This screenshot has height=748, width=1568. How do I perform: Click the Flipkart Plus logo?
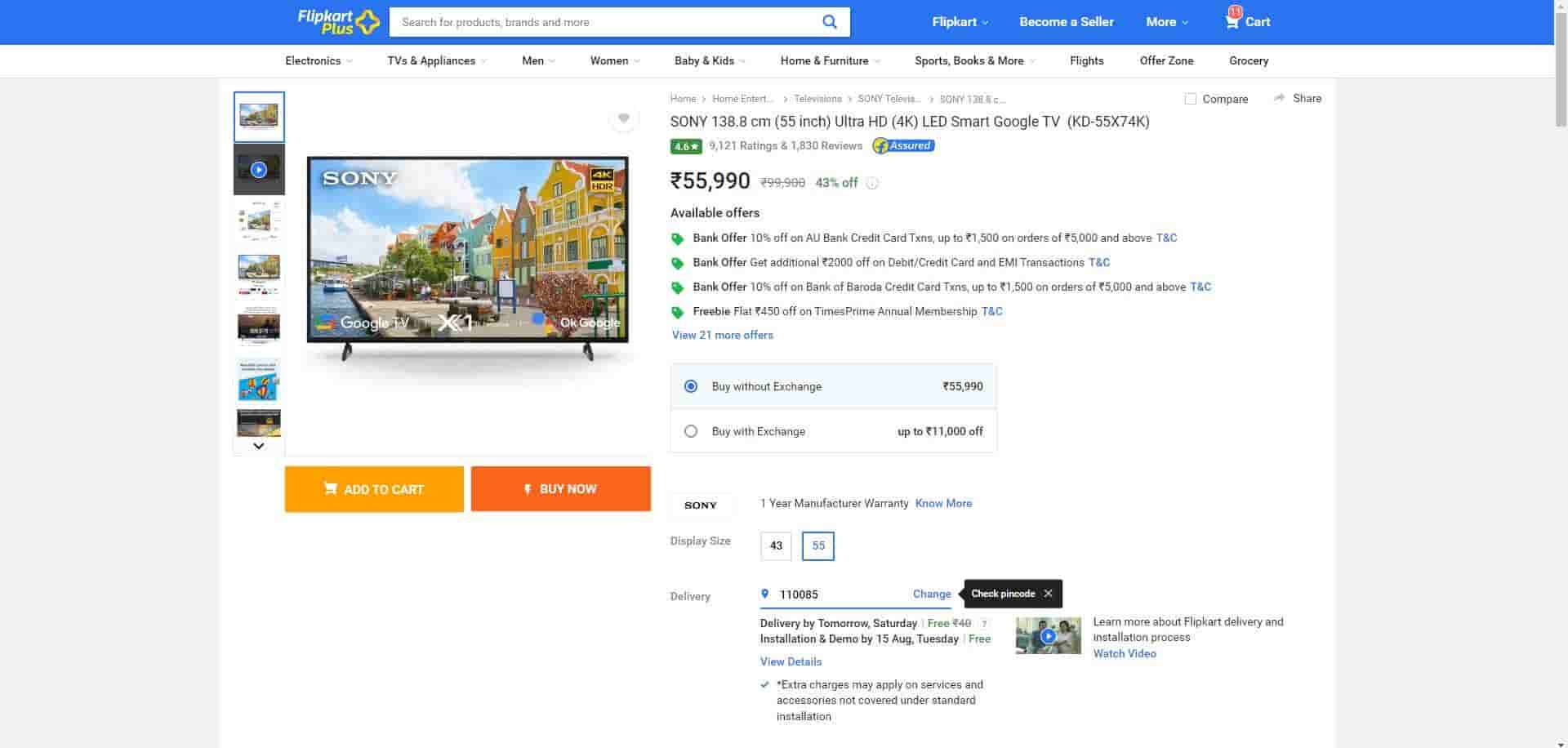(x=338, y=22)
